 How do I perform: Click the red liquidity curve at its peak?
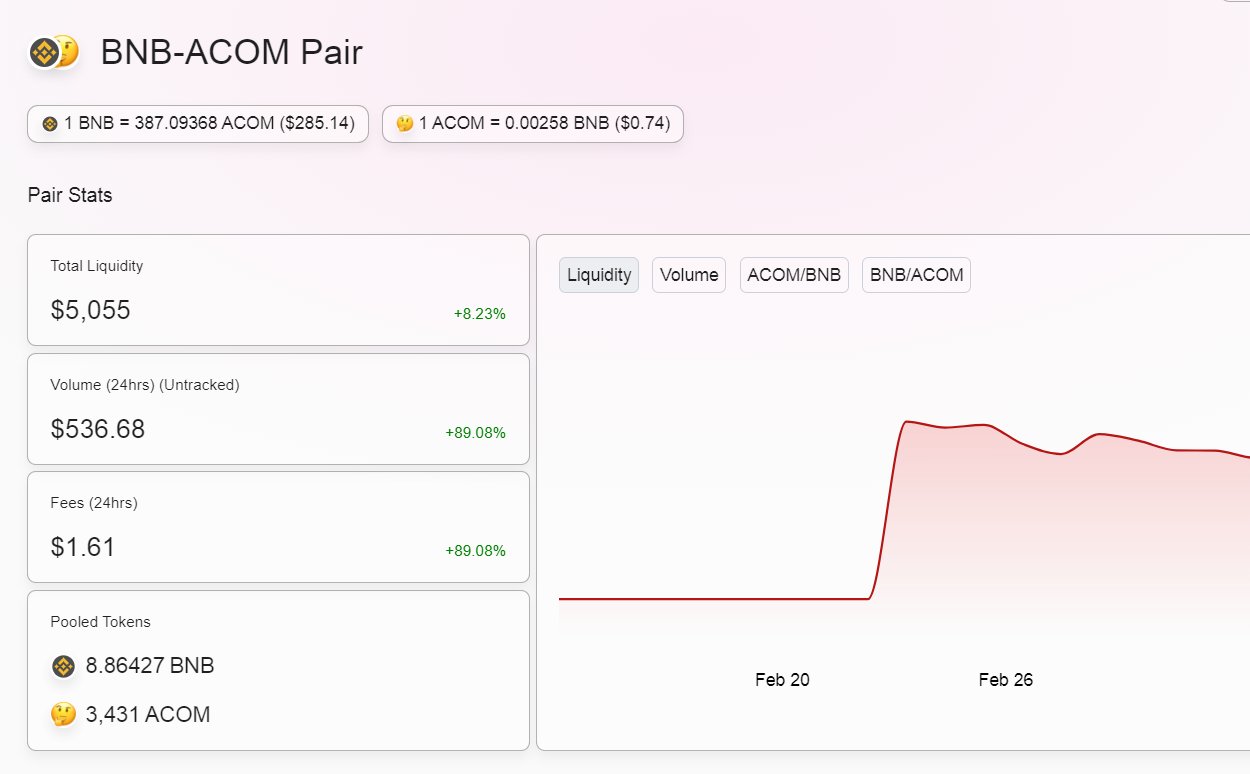[x=906, y=422]
